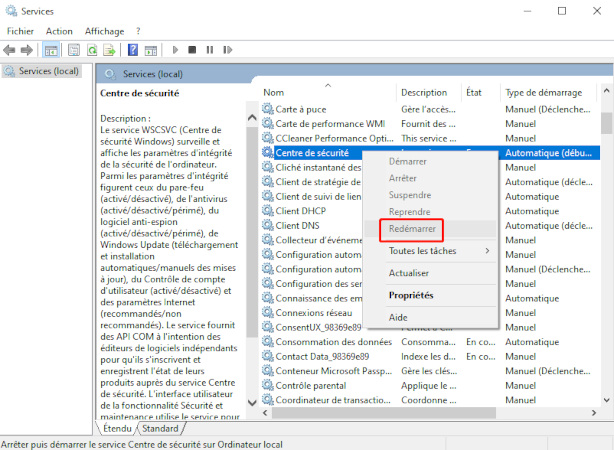
Task: Open Propriétés from the context menu
Action: tap(411, 295)
